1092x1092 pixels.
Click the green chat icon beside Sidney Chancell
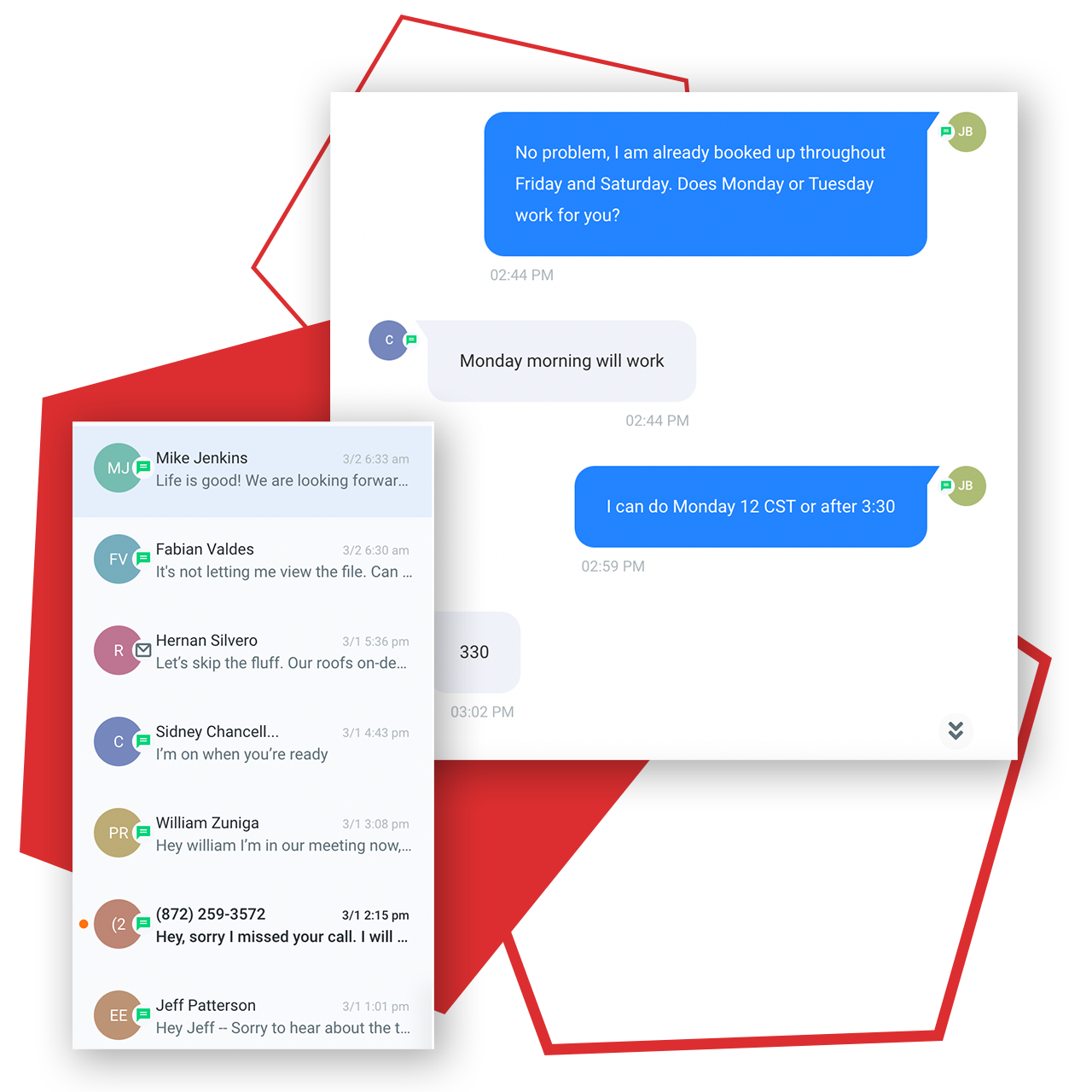point(143,741)
